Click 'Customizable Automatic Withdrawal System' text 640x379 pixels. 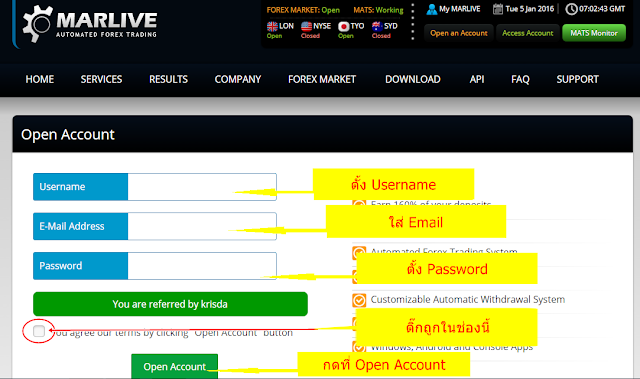point(468,299)
